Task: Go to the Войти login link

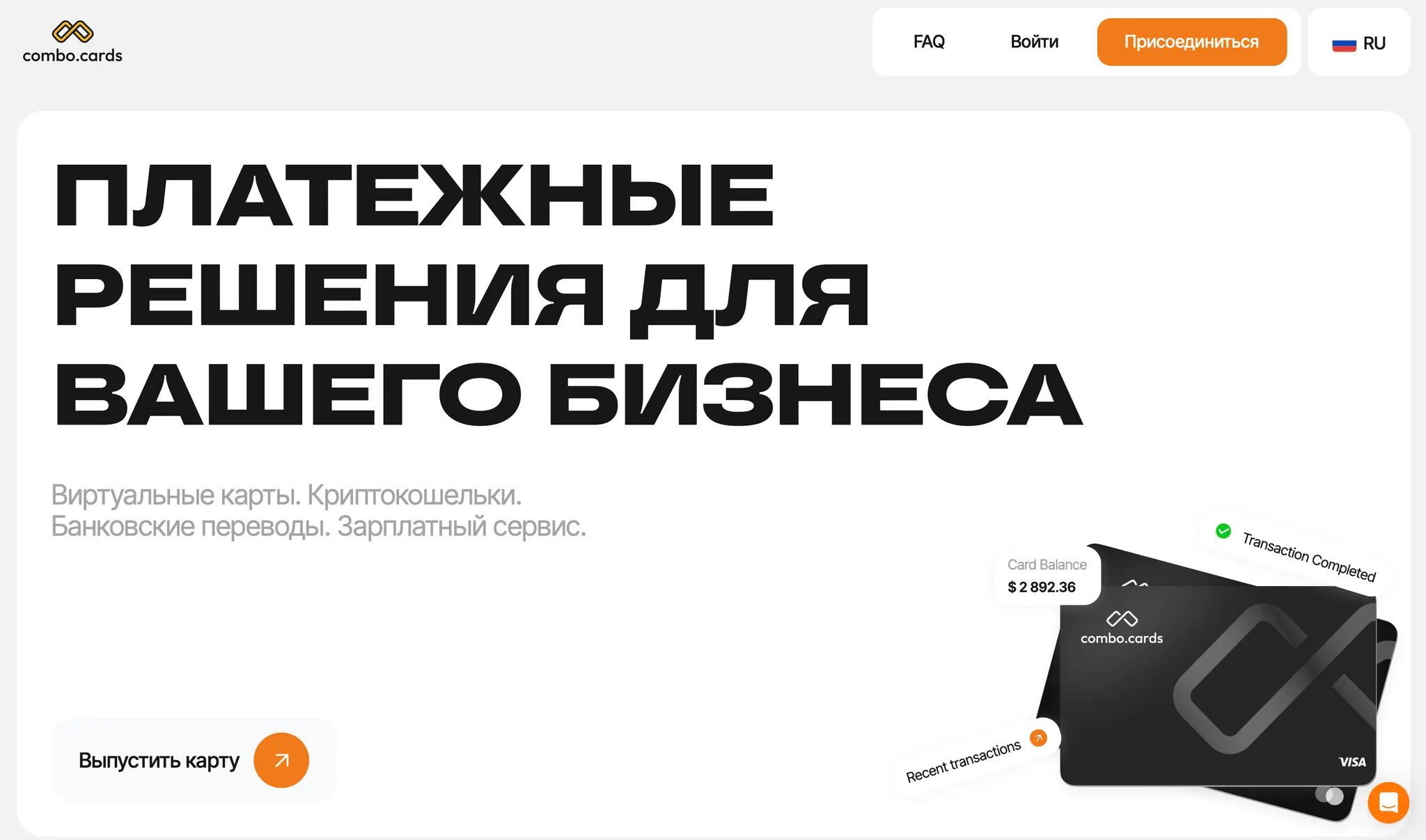Action: tap(1034, 42)
